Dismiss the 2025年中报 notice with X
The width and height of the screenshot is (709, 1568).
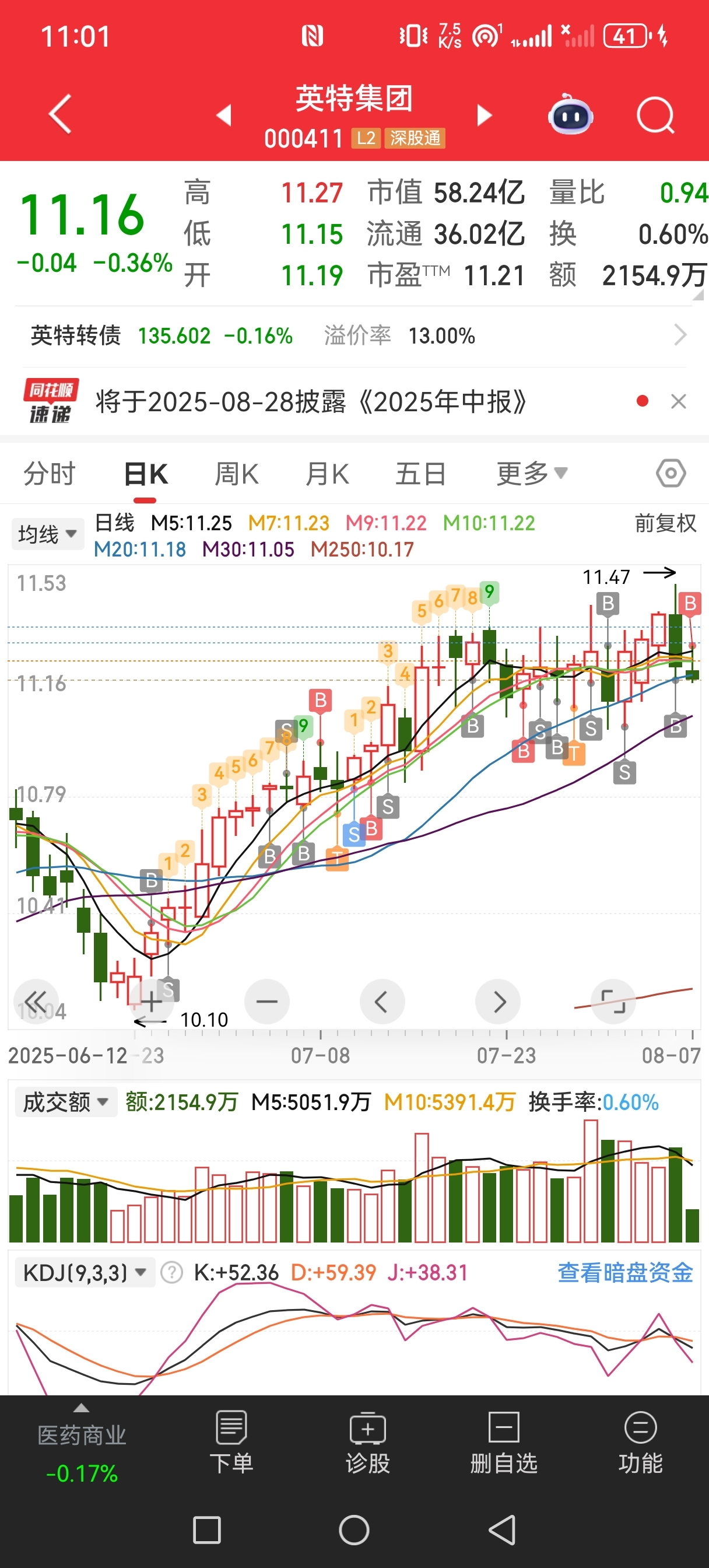point(678,401)
